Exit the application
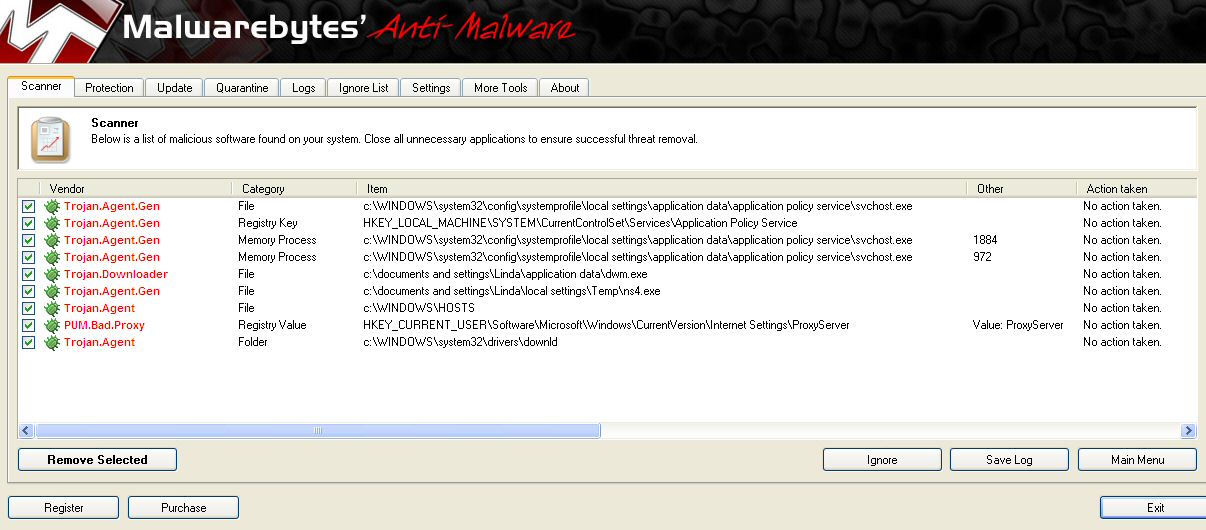The image size is (1206, 530). click(x=1155, y=508)
